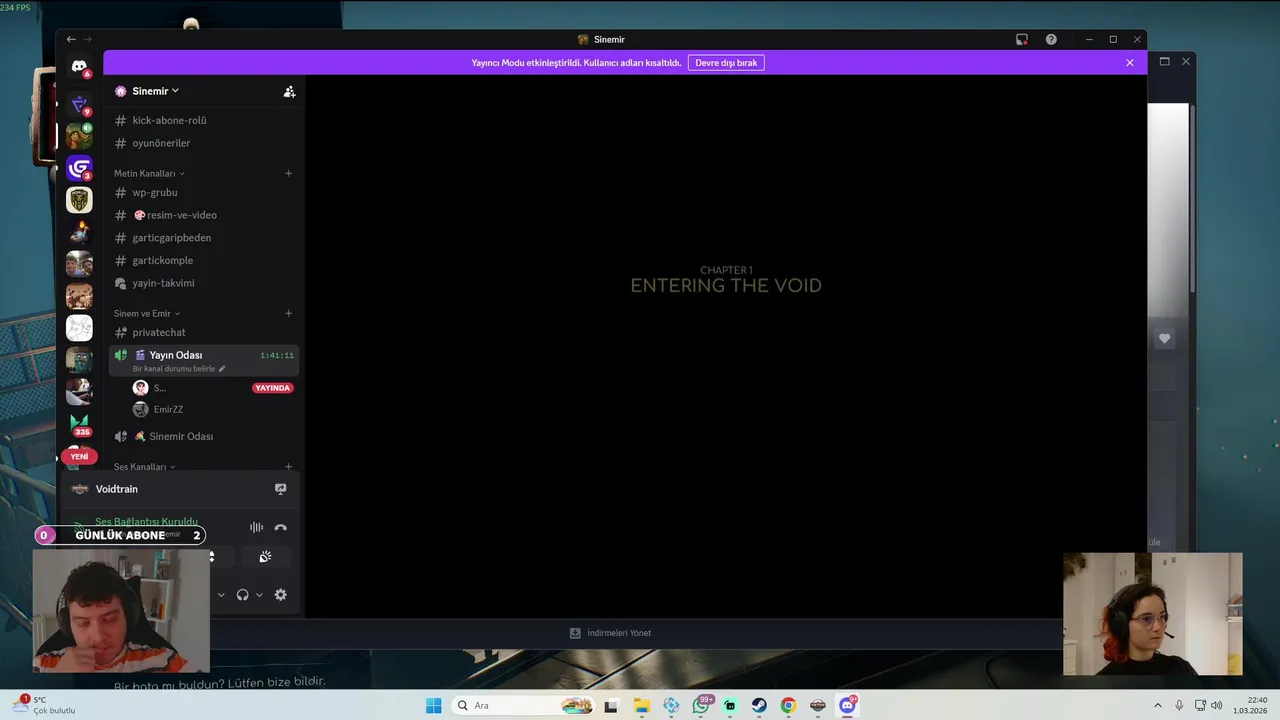Disconnect from voice with the hang-up icon
1280x720 pixels.
coord(280,528)
